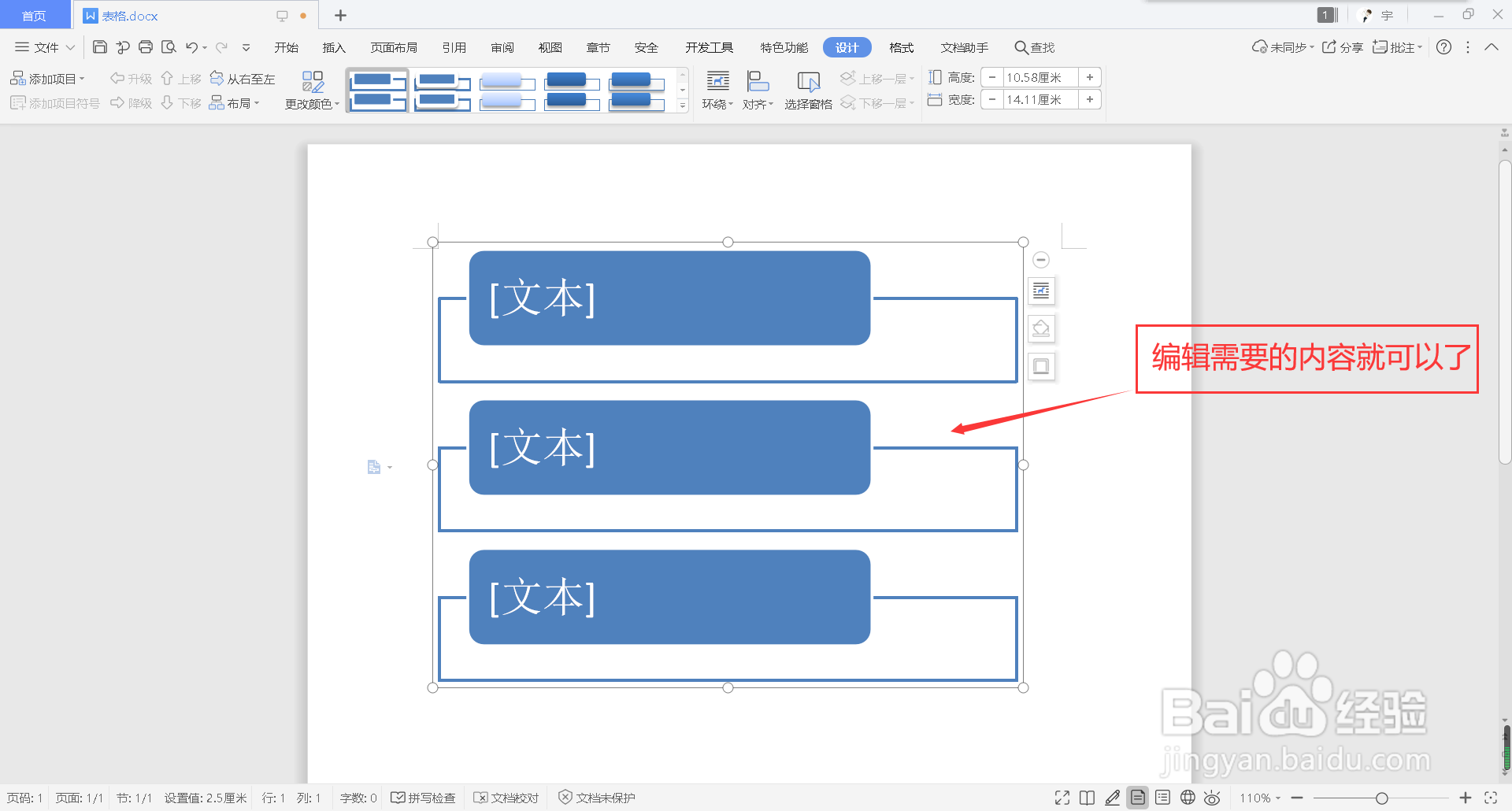Click Document Unprotected (文档未保护) status
This screenshot has height=811, width=1512.
(597, 798)
